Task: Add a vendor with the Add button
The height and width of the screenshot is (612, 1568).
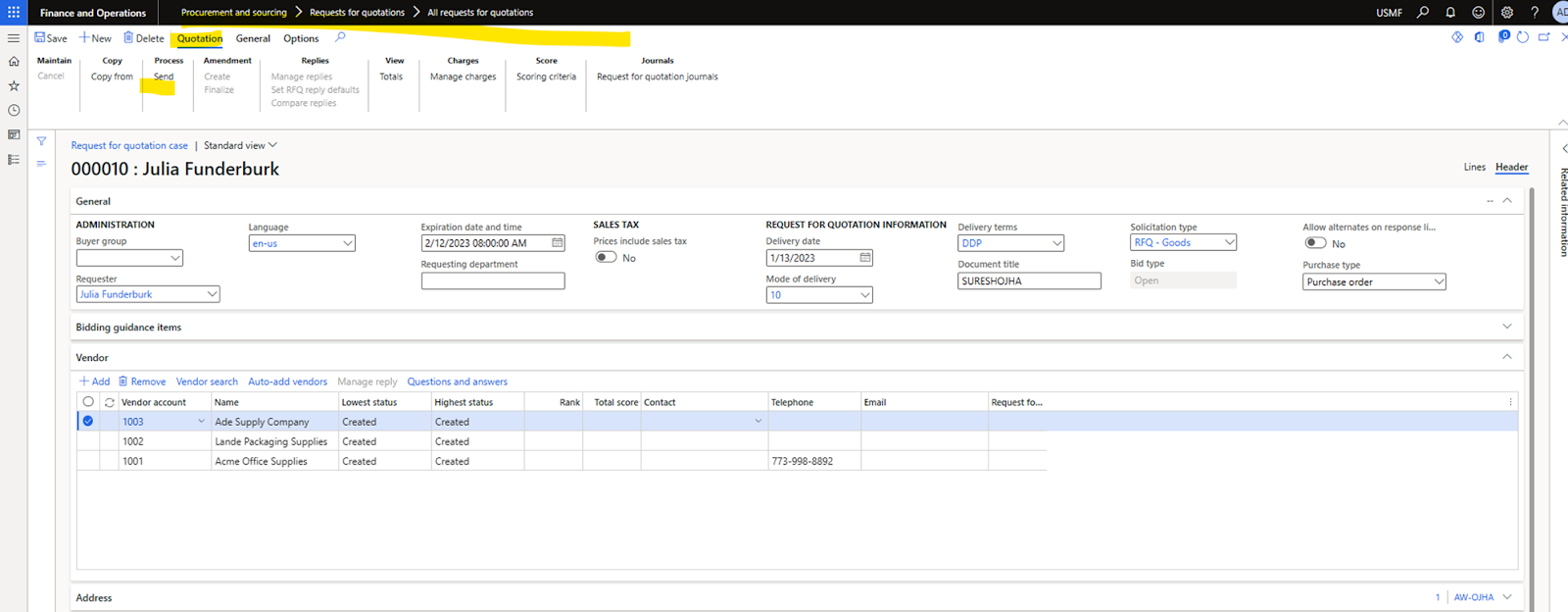Action: point(95,382)
